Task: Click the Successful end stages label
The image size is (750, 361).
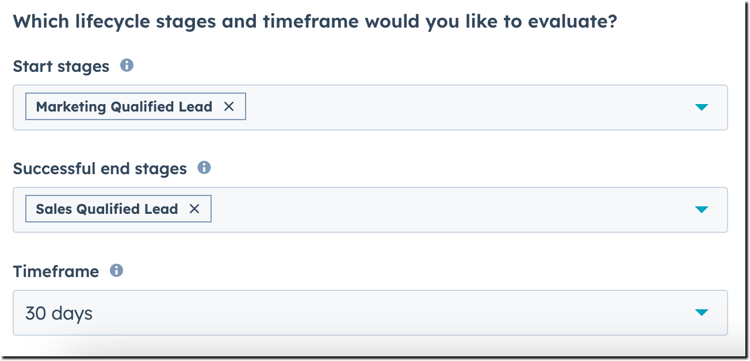Action: [100, 169]
